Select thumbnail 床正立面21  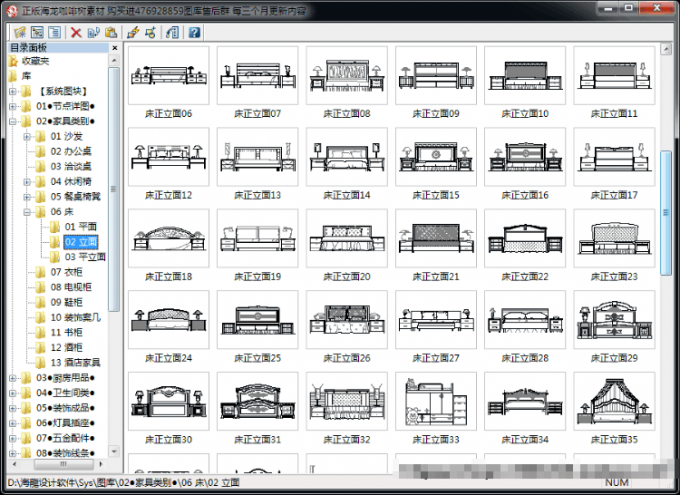click(x=436, y=238)
